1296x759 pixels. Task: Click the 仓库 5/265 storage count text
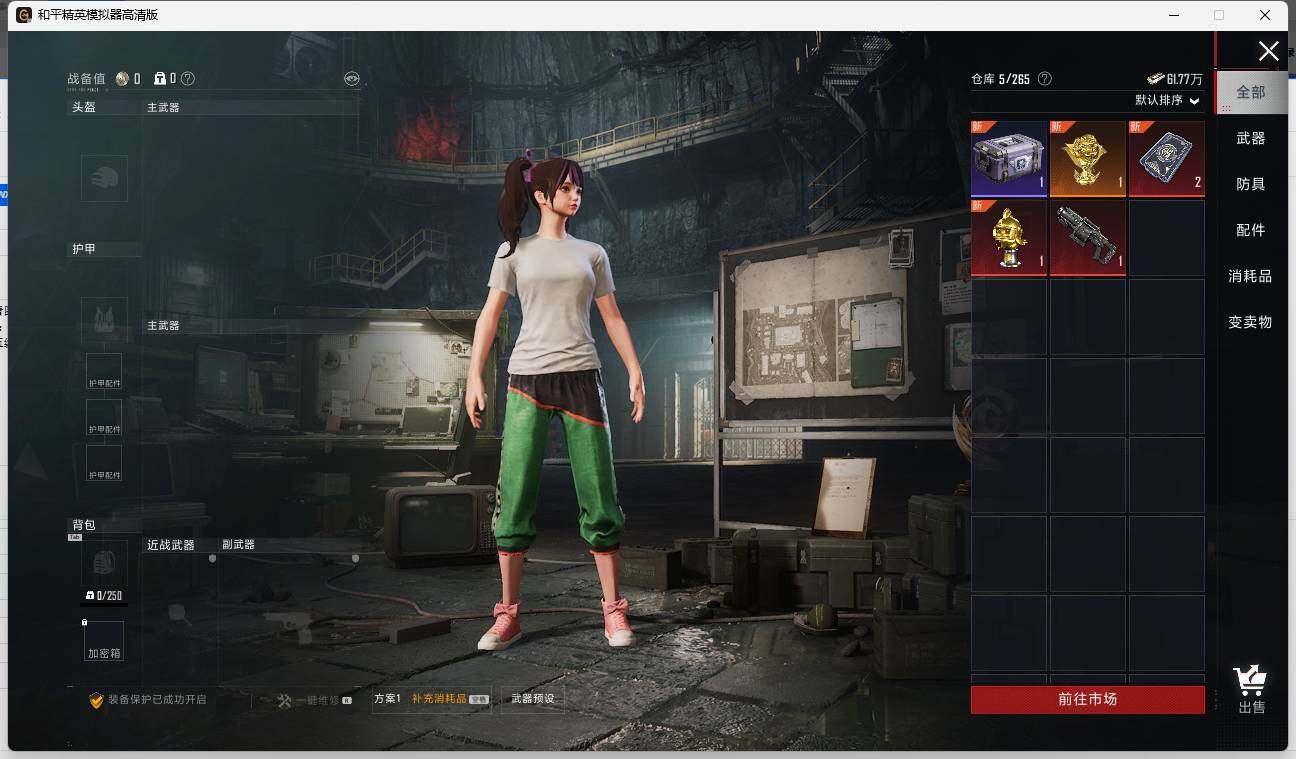(x=1001, y=79)
